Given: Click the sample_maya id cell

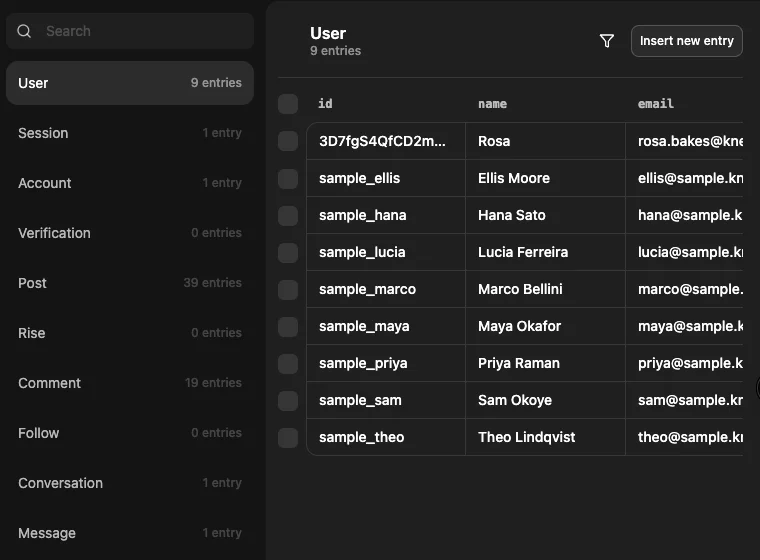Looking at the screenshot, I should [x=386, y=326].
